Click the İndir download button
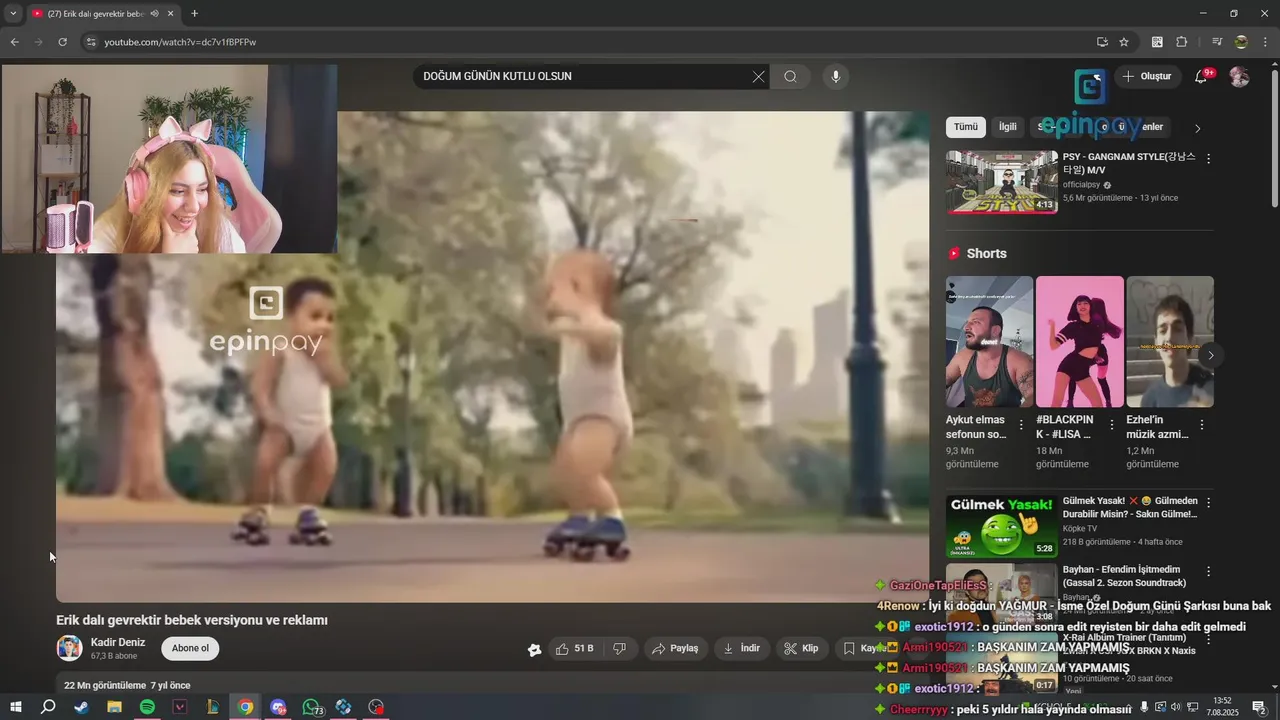Screen dimensions: 1280x720 coord(741,649)
